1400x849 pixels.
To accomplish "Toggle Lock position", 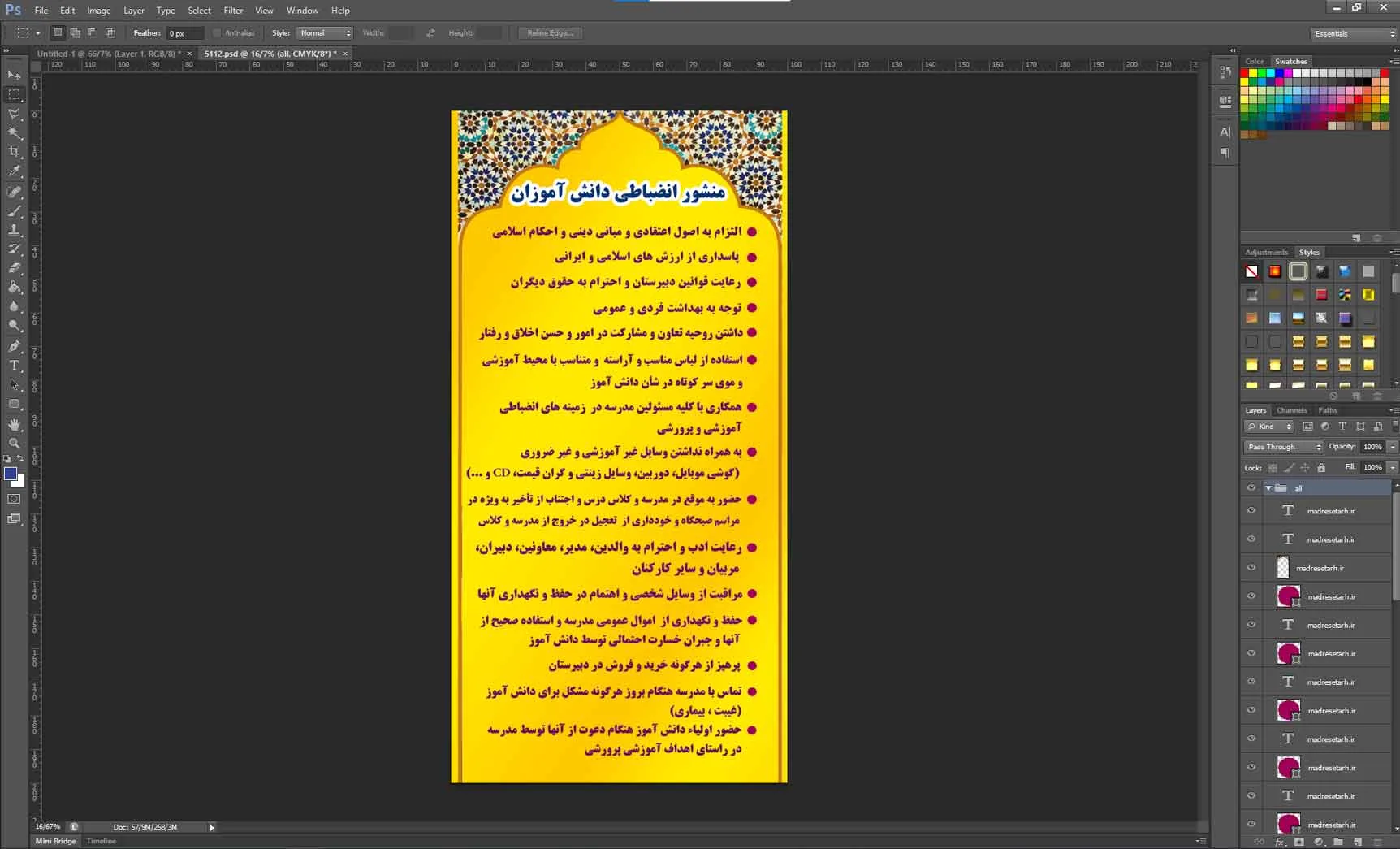I will point(1305,468).
